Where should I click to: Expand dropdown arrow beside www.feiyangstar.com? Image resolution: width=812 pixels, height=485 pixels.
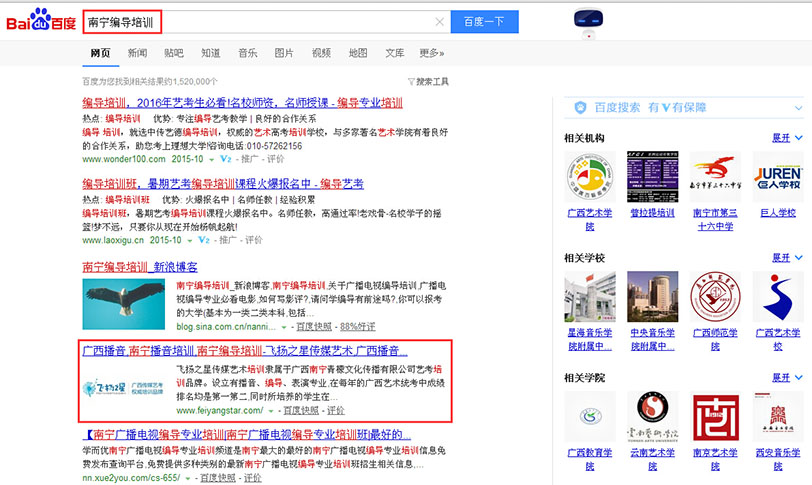point(270,411)
